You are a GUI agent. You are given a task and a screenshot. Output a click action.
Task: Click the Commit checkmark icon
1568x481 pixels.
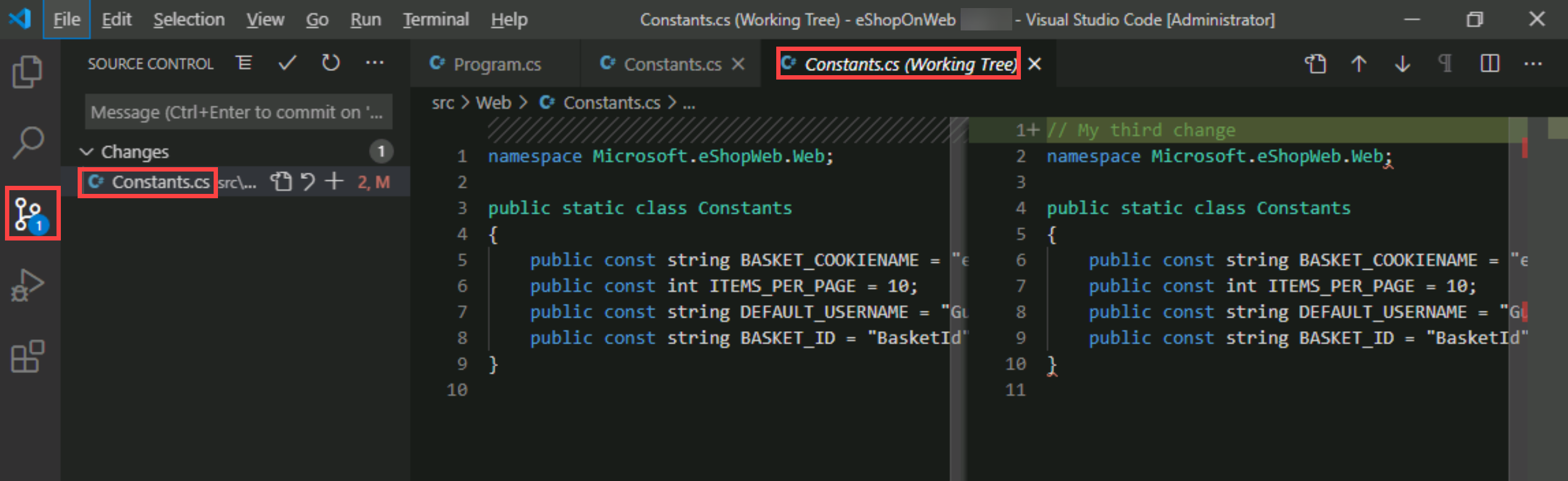click(287, 63)
